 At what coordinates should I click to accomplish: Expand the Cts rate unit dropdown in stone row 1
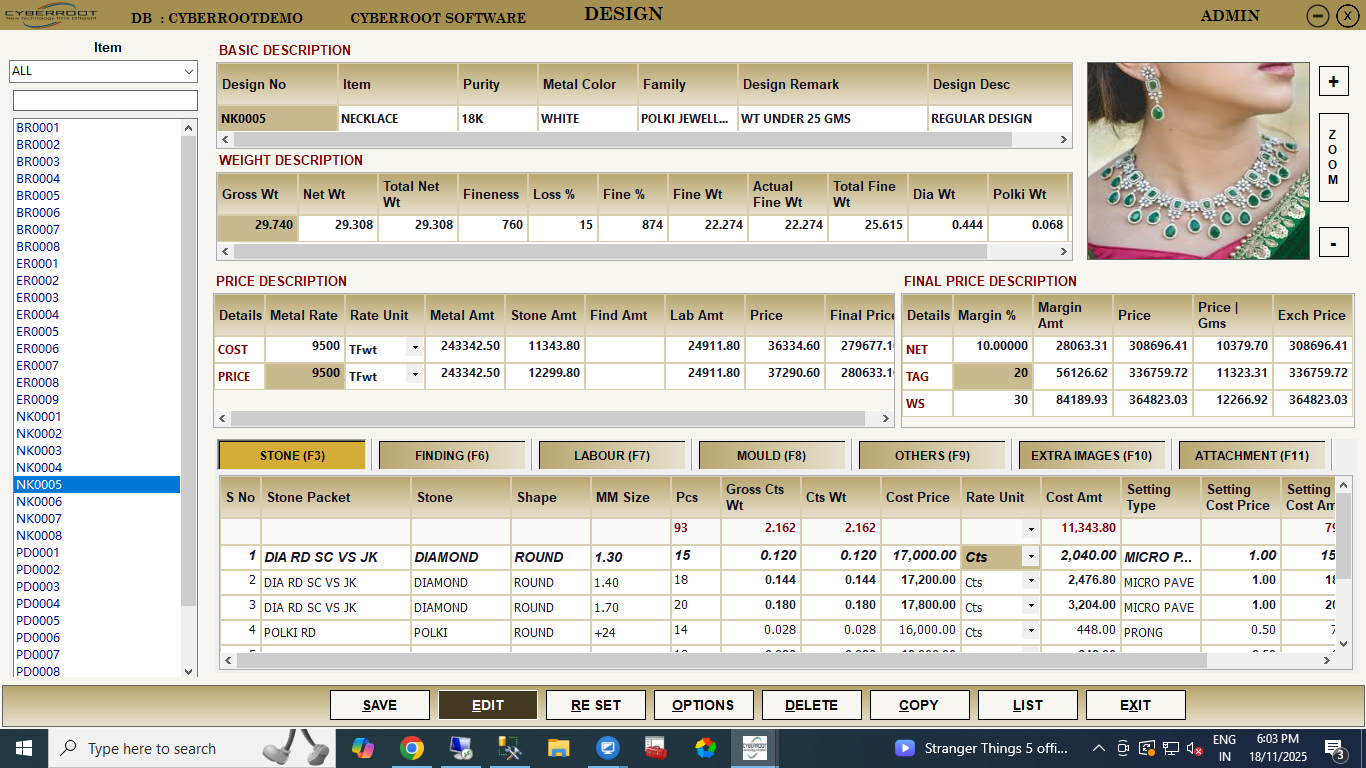point(1030,557)
